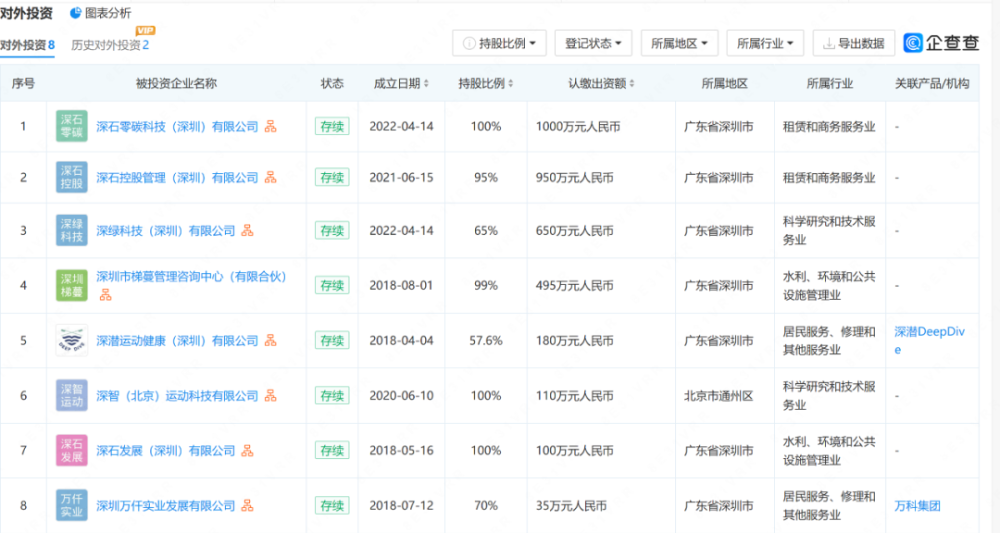
Task: Open the 登记状态 dropdown
Action: tap(593, 43)
